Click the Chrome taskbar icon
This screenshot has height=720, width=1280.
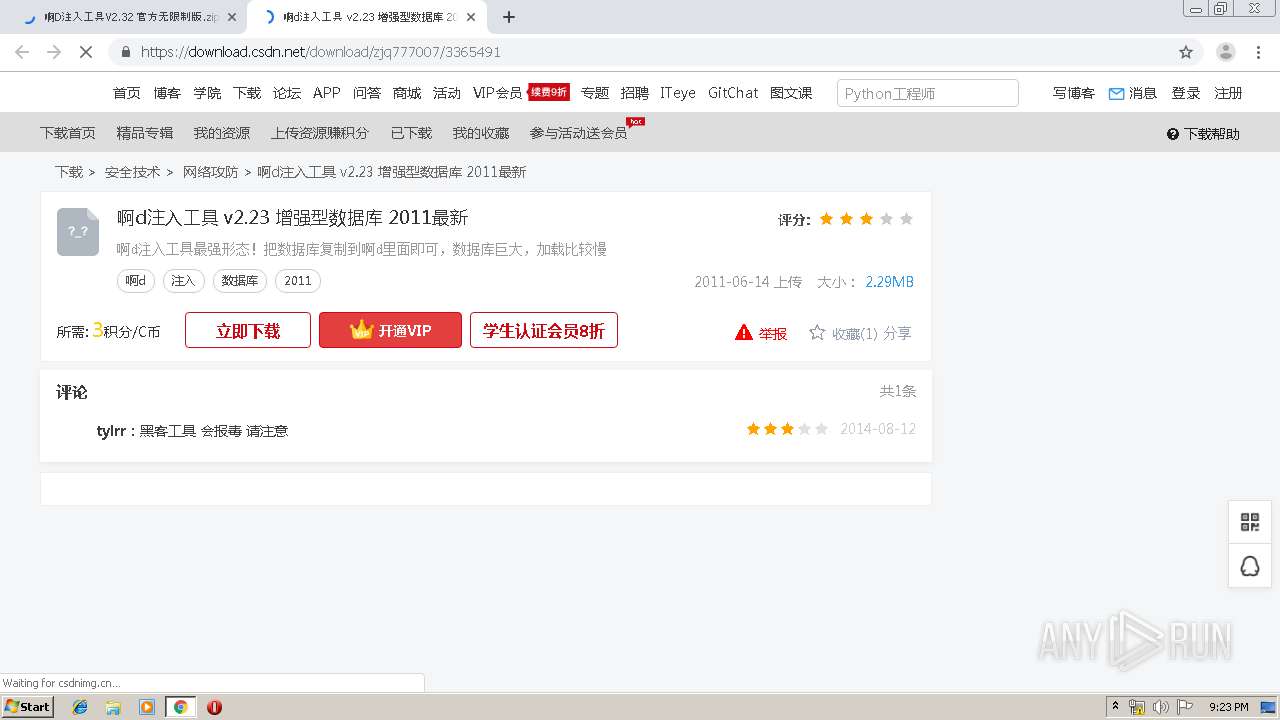tap(180, 707)
